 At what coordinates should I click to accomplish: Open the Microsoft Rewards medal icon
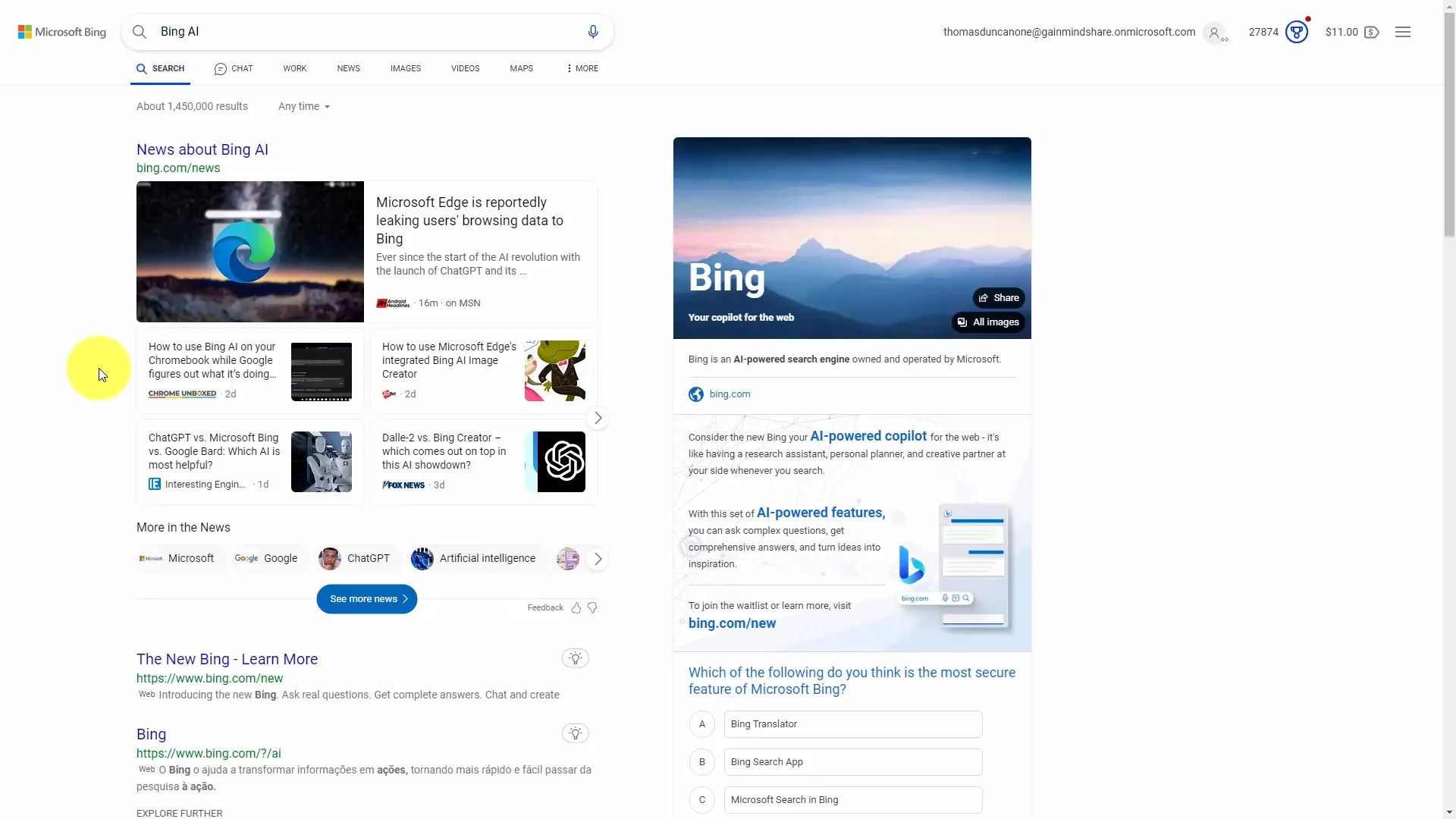pyautogui.click(x=1298, y=32)
